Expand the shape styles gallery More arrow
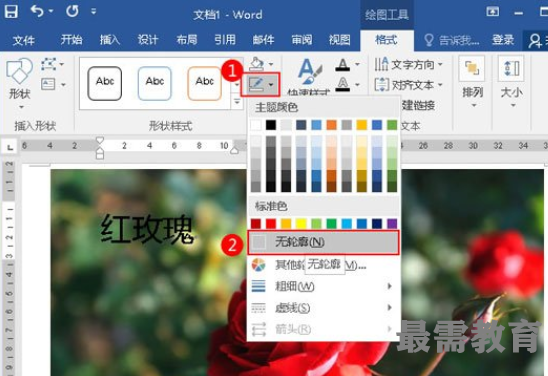The height and width of the screenshot is (376, 548). pos(237,102)
